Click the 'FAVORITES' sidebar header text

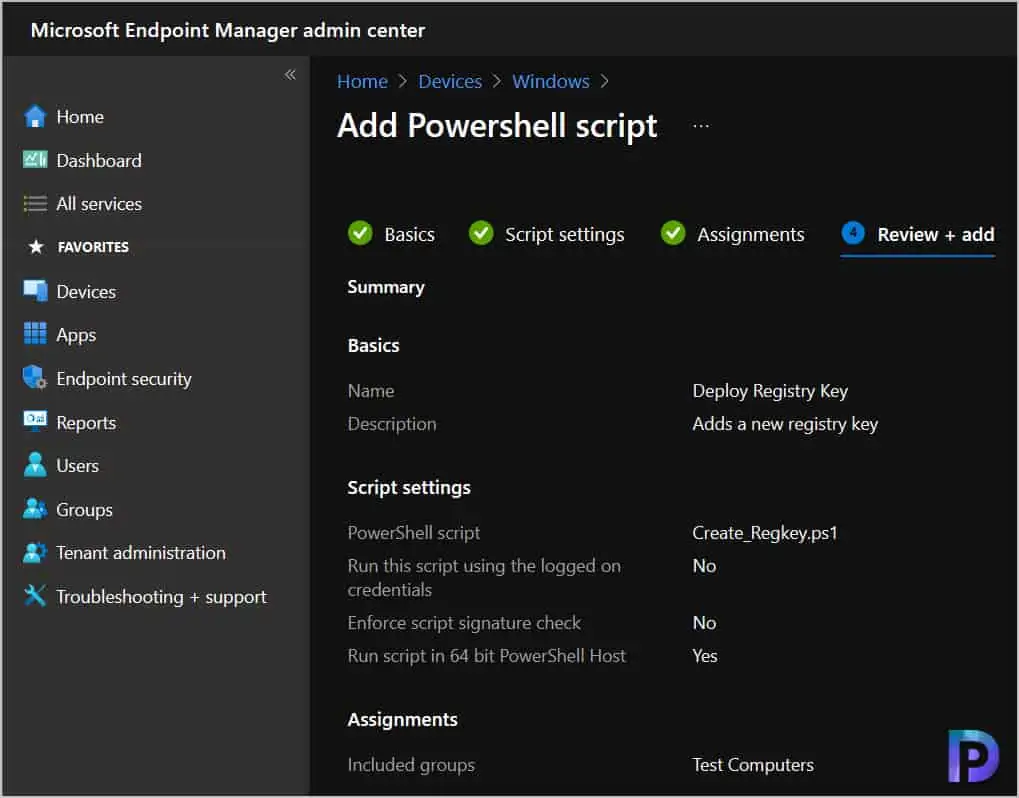tap(93, 248)
